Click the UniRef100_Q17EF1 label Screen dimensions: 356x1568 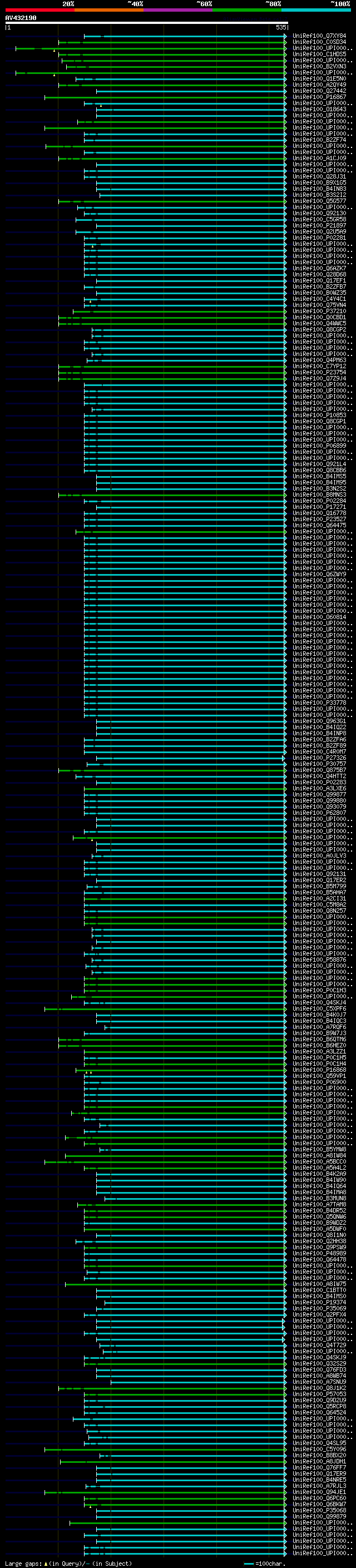[x=319, y=280]
